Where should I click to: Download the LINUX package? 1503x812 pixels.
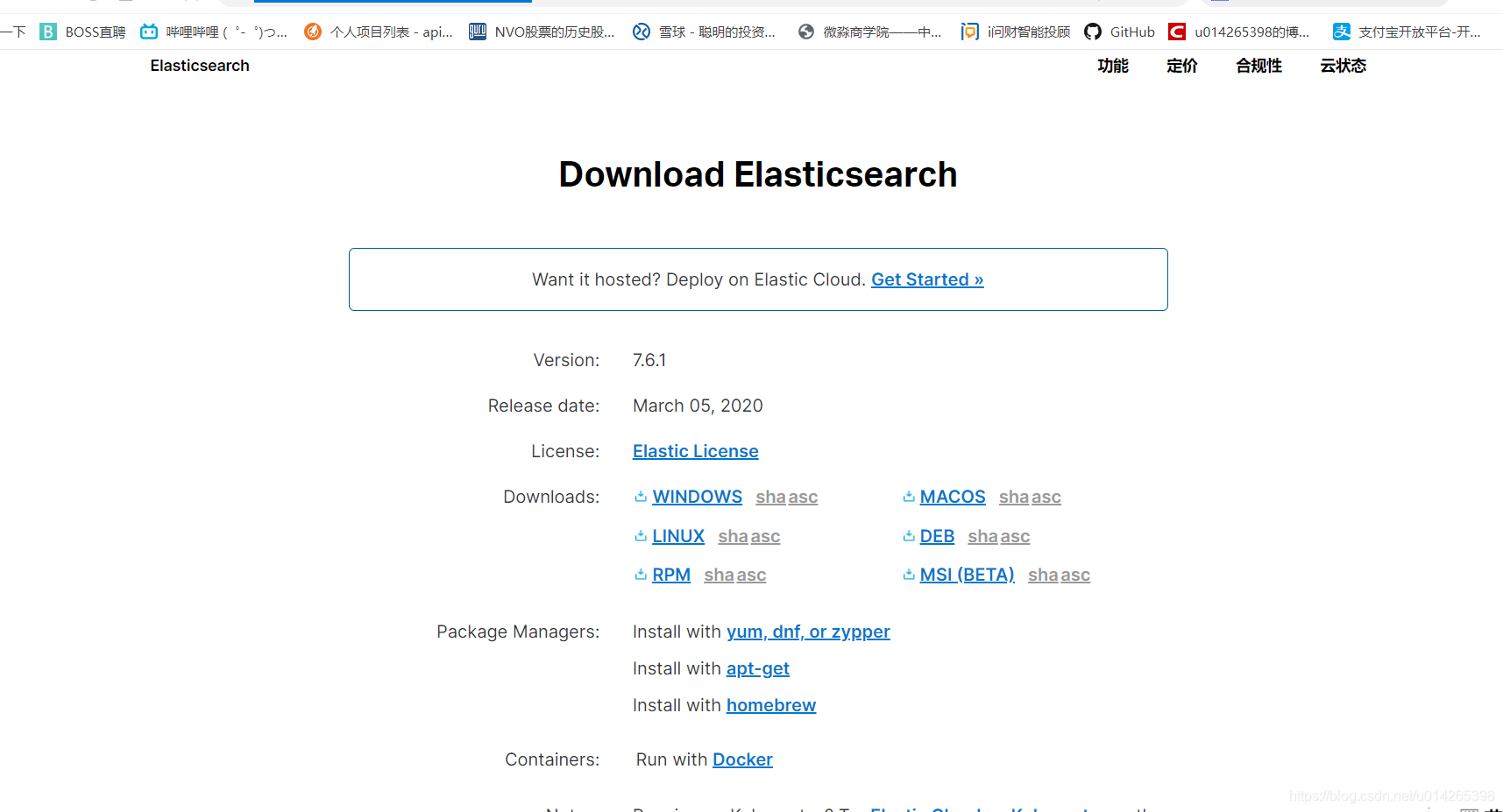678,536
